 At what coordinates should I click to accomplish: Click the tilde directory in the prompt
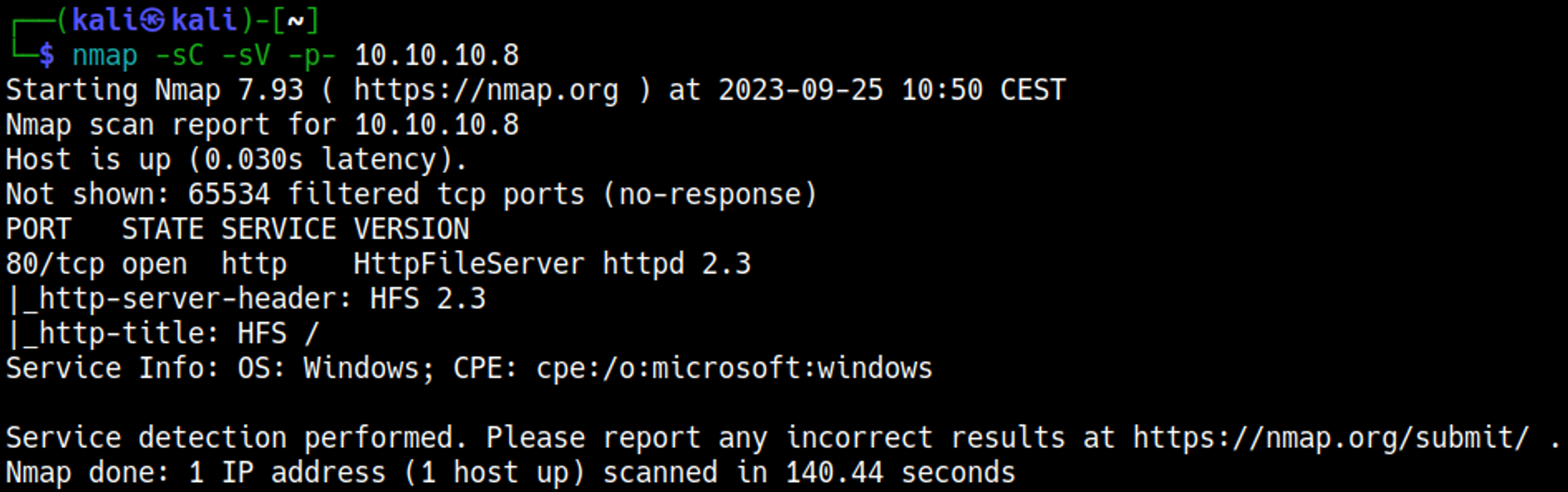point(295,20)
